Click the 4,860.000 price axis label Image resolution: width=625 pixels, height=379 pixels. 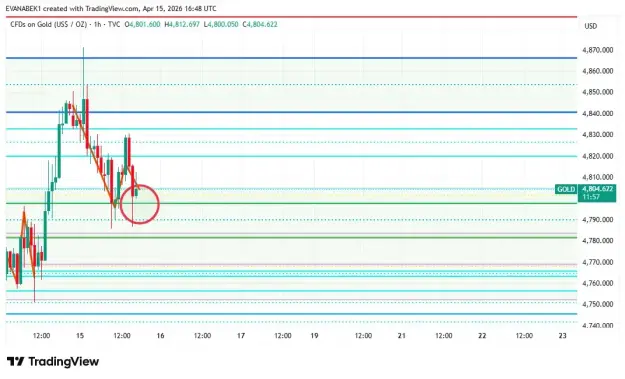pos(597,71)
